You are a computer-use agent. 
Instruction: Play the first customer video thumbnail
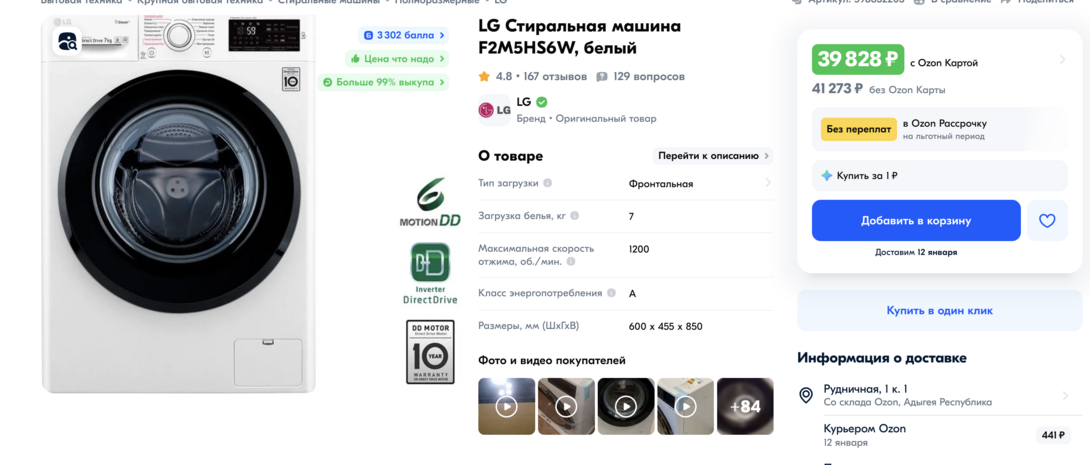pos(507,406)
